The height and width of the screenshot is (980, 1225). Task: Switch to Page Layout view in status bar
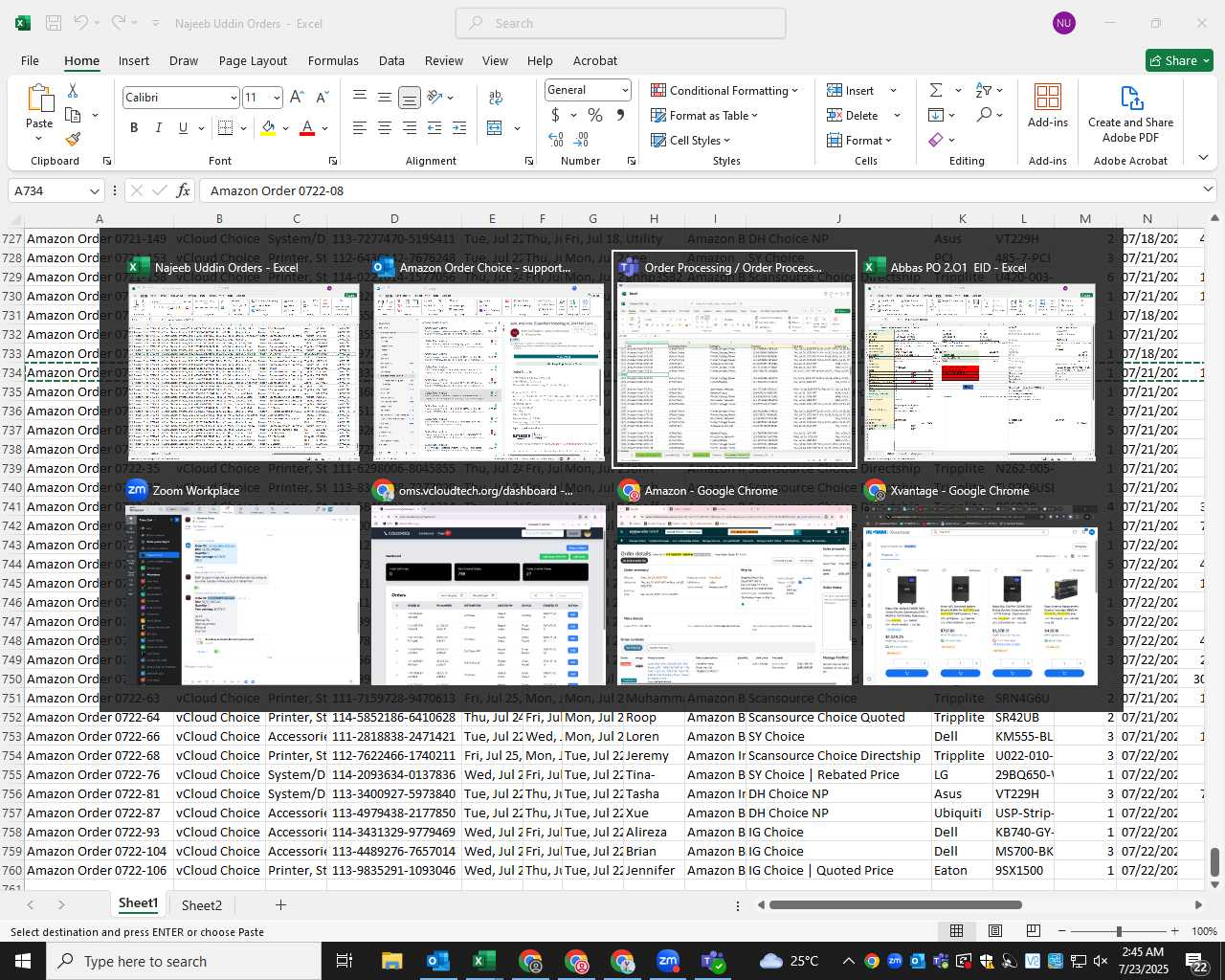(994, 931)
